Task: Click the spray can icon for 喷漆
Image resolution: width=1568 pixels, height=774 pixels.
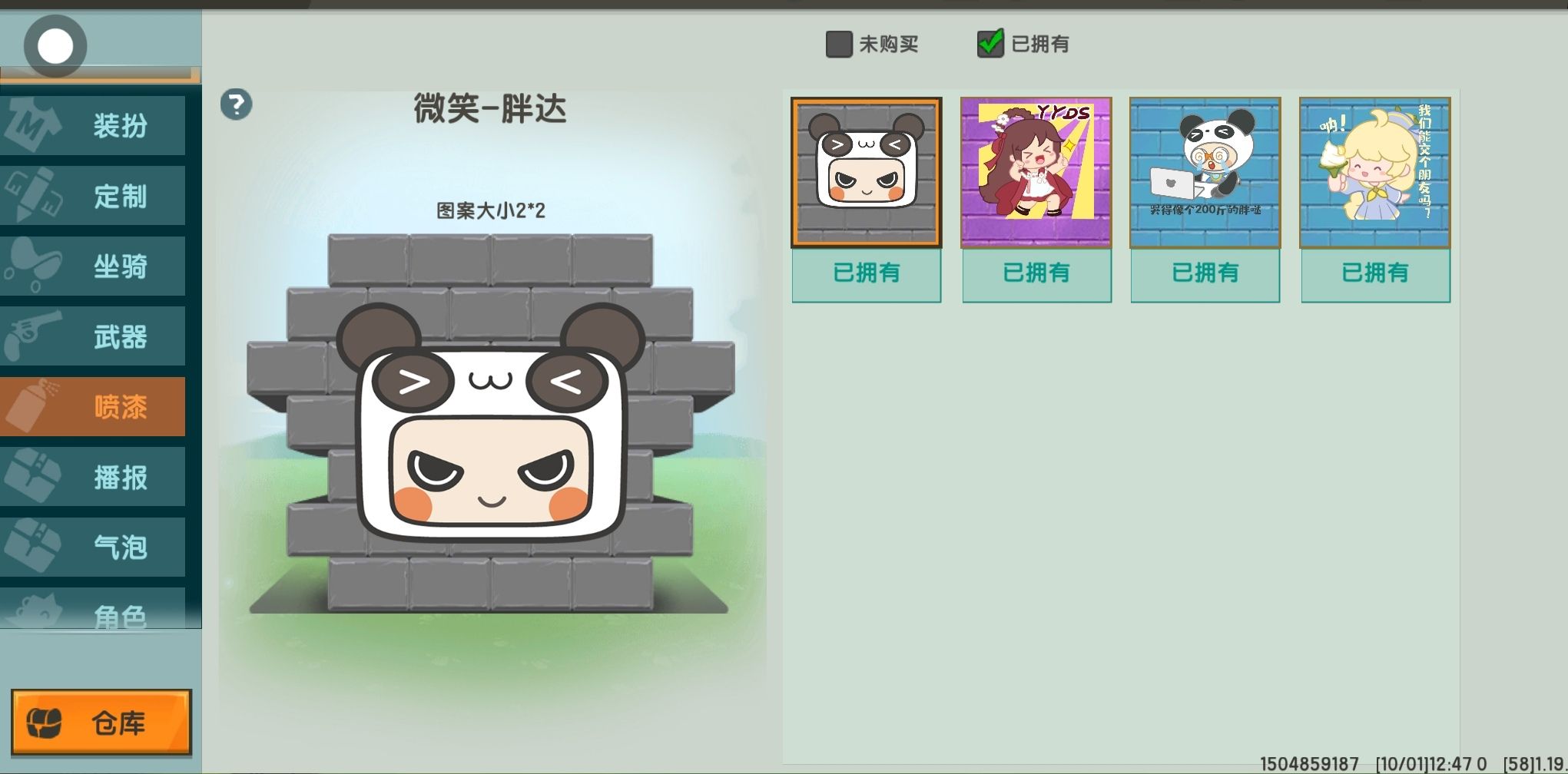Action: [31, 406]
